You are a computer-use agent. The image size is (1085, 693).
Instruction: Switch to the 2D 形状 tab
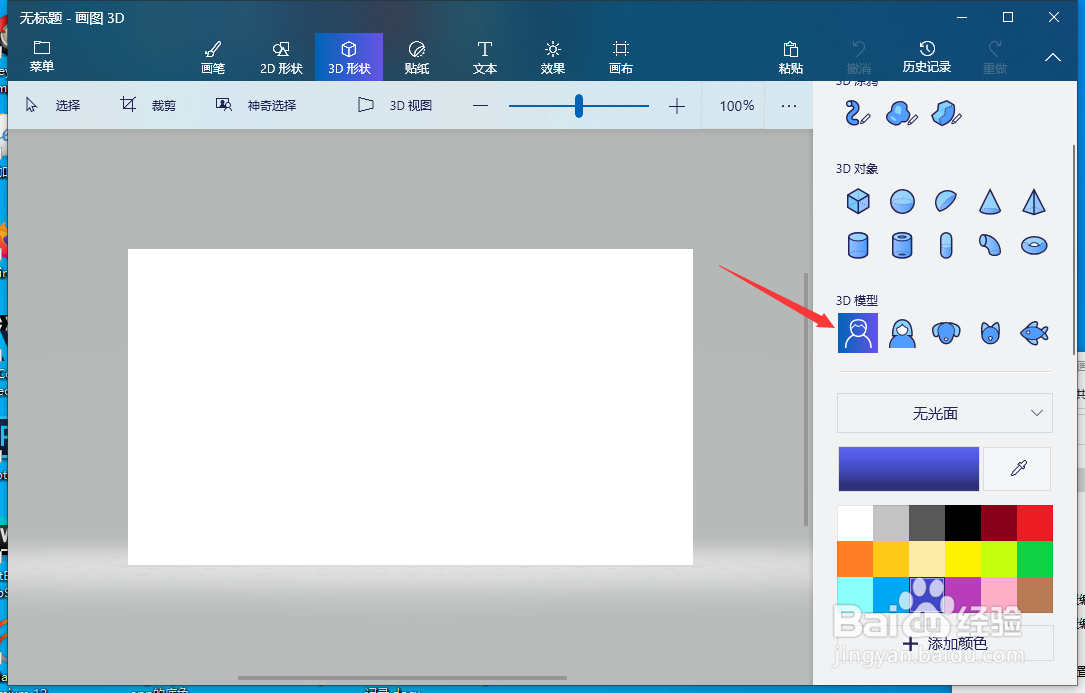tap(281, 57)
